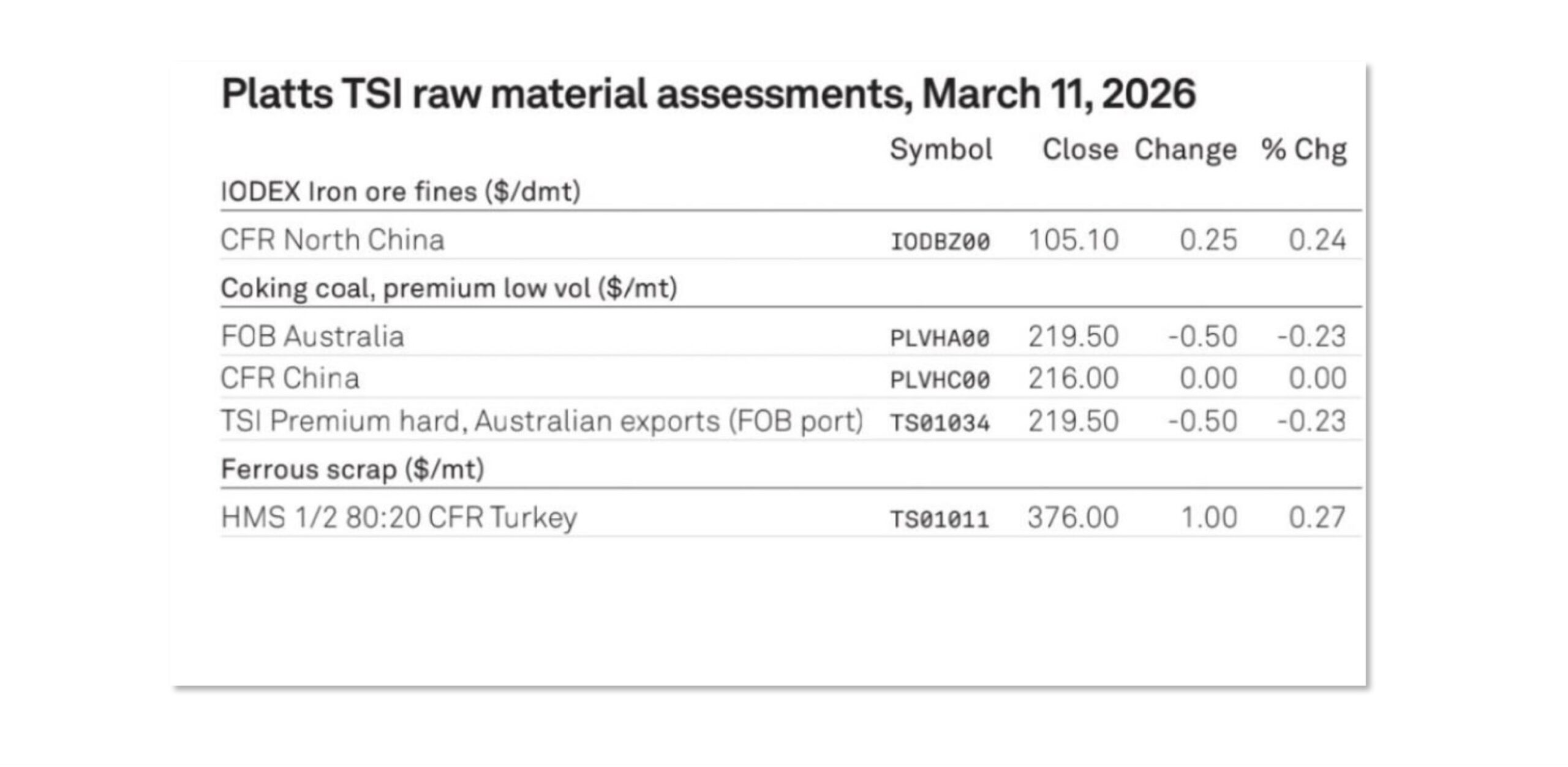
Task: Click the CFR North China row label
Action: click(x=332, y=240)
